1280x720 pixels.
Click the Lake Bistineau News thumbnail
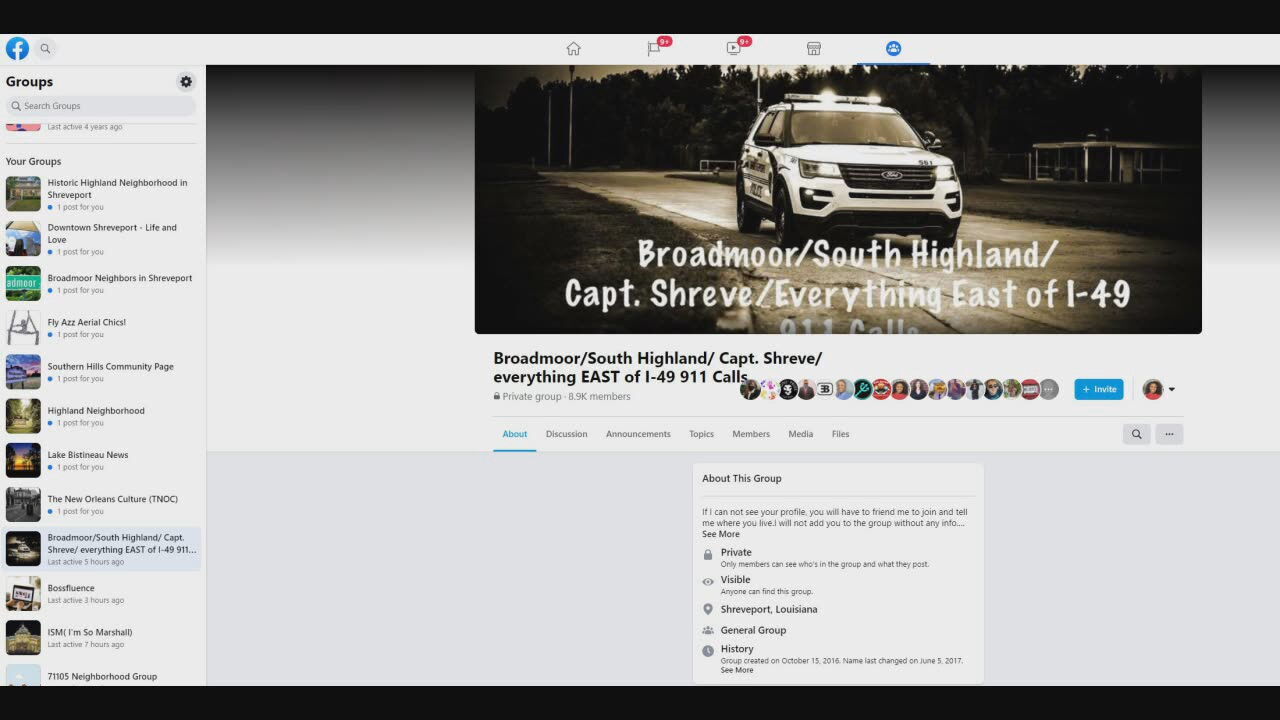click(23, 460)
